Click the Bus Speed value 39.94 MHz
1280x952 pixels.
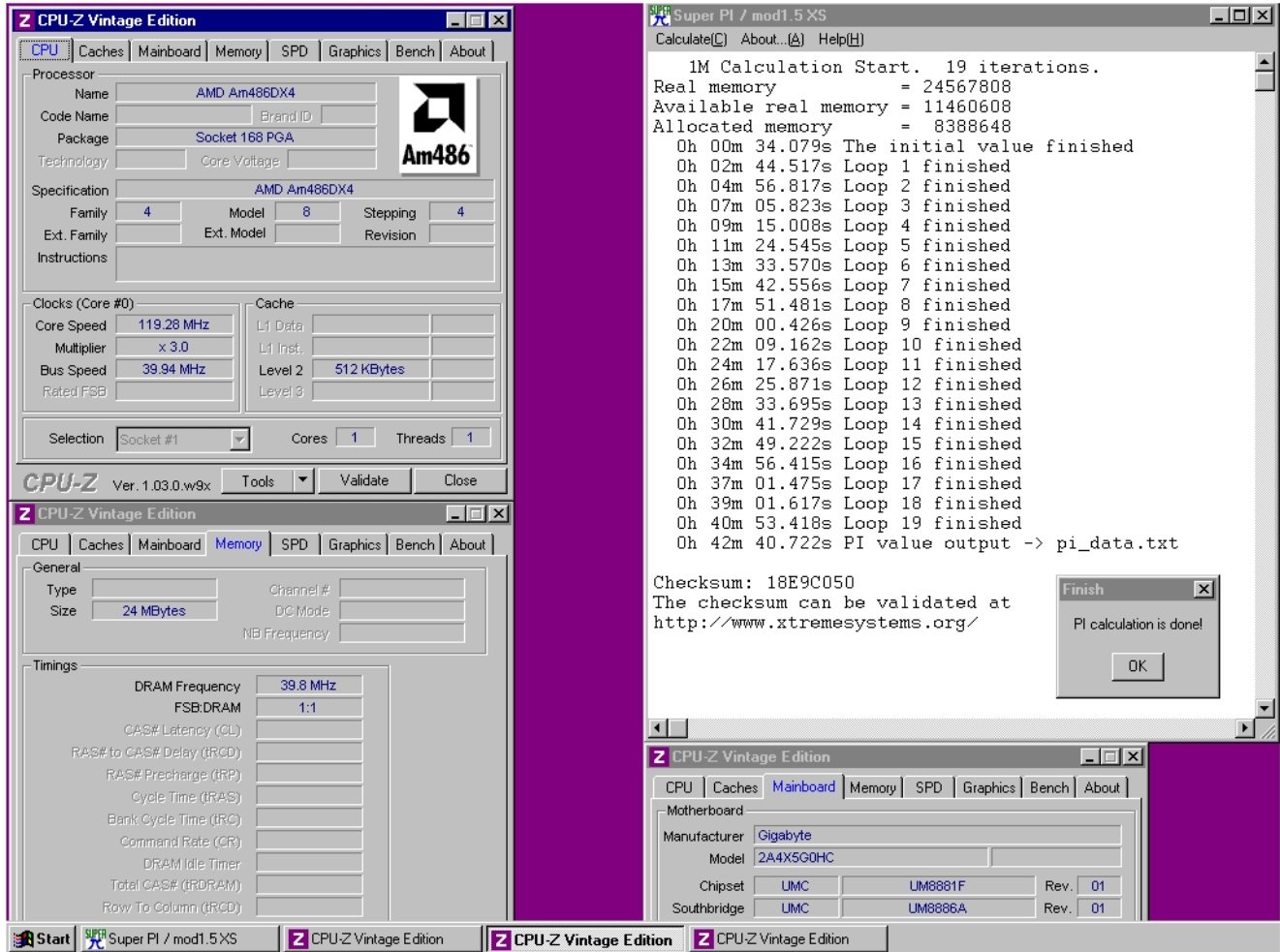(x=174, y=370)
